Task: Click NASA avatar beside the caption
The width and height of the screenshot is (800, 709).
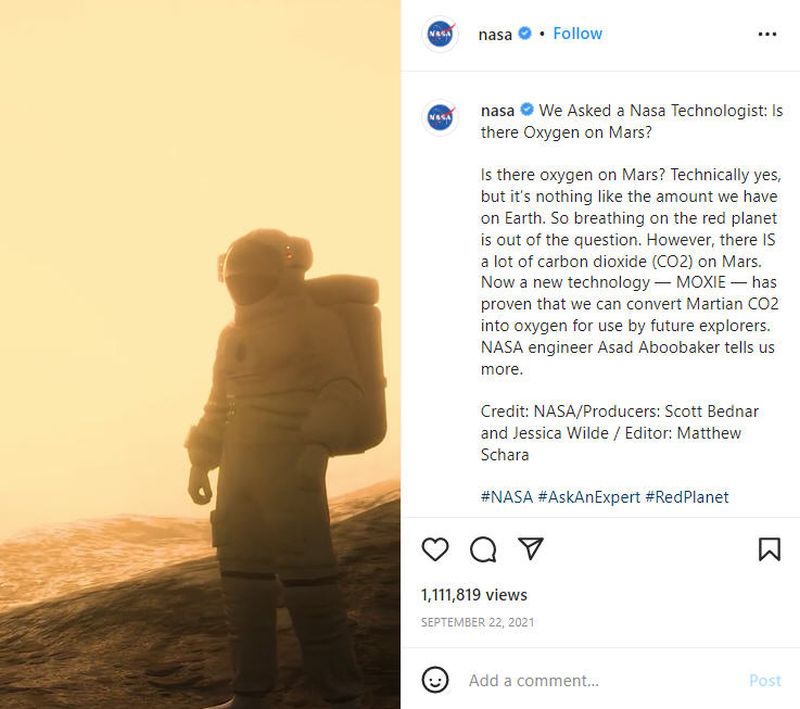Action: [x=440, y=118]
